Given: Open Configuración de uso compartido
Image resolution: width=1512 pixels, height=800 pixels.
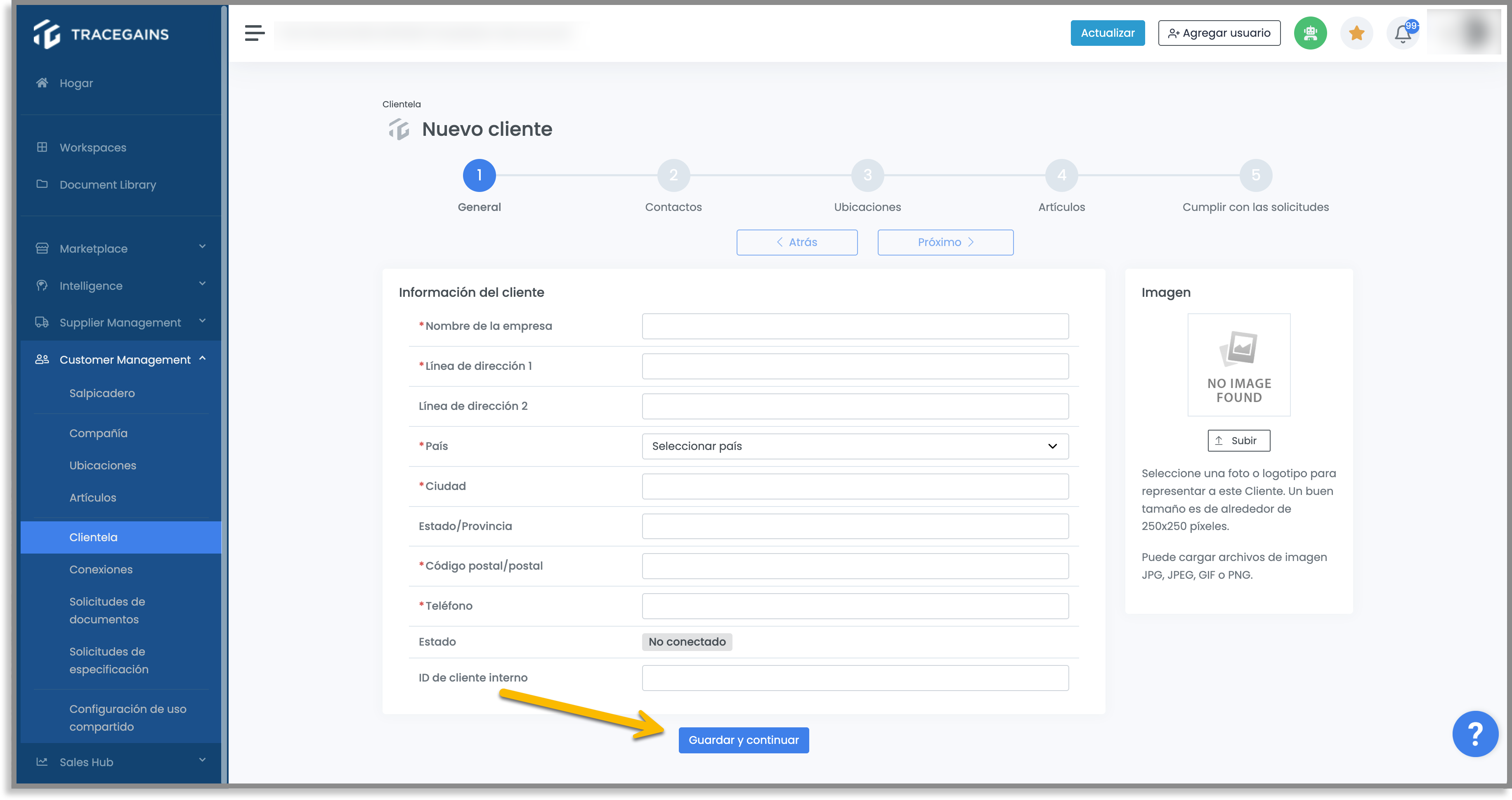Looking at the screenshot, I should (128, 717).
